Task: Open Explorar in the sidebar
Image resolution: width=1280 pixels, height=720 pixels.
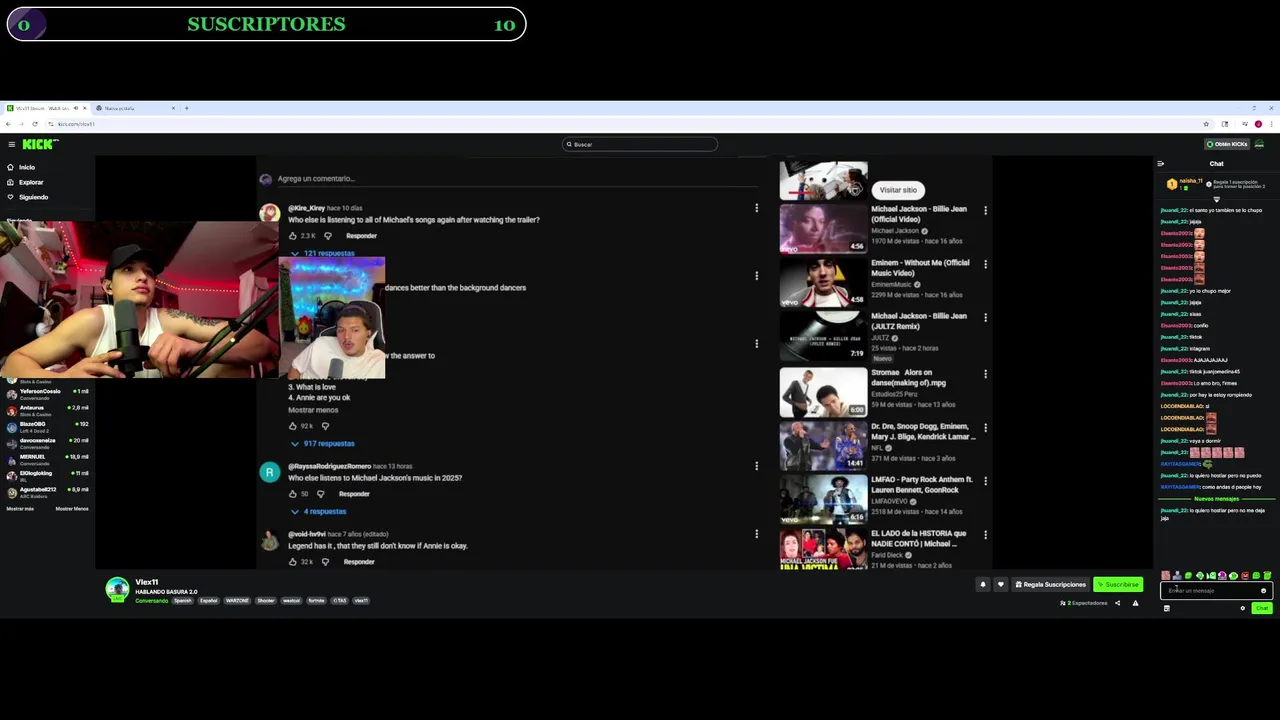Action: 24,182
